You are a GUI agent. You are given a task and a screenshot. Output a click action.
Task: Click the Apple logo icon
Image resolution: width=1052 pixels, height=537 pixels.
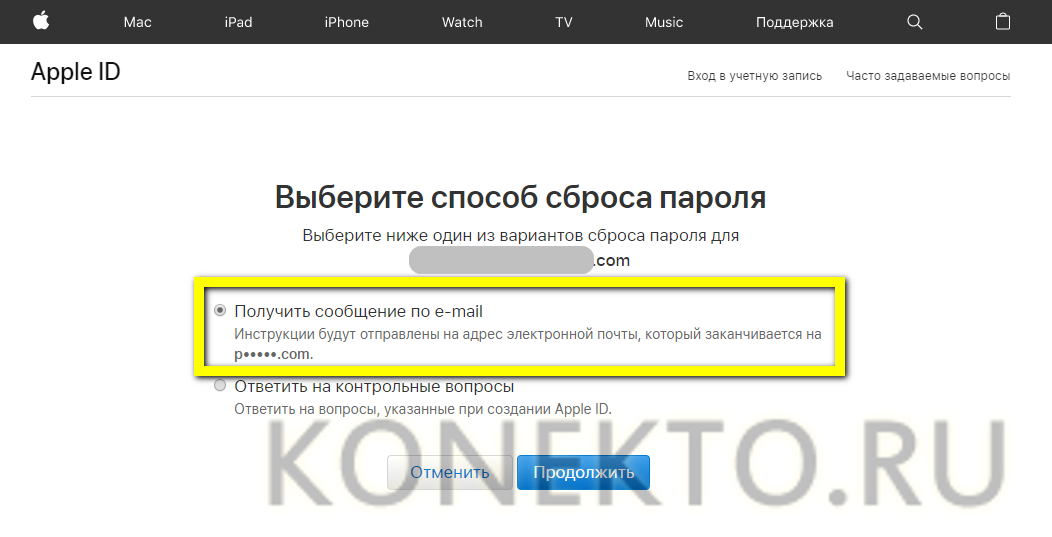point(41,21)
